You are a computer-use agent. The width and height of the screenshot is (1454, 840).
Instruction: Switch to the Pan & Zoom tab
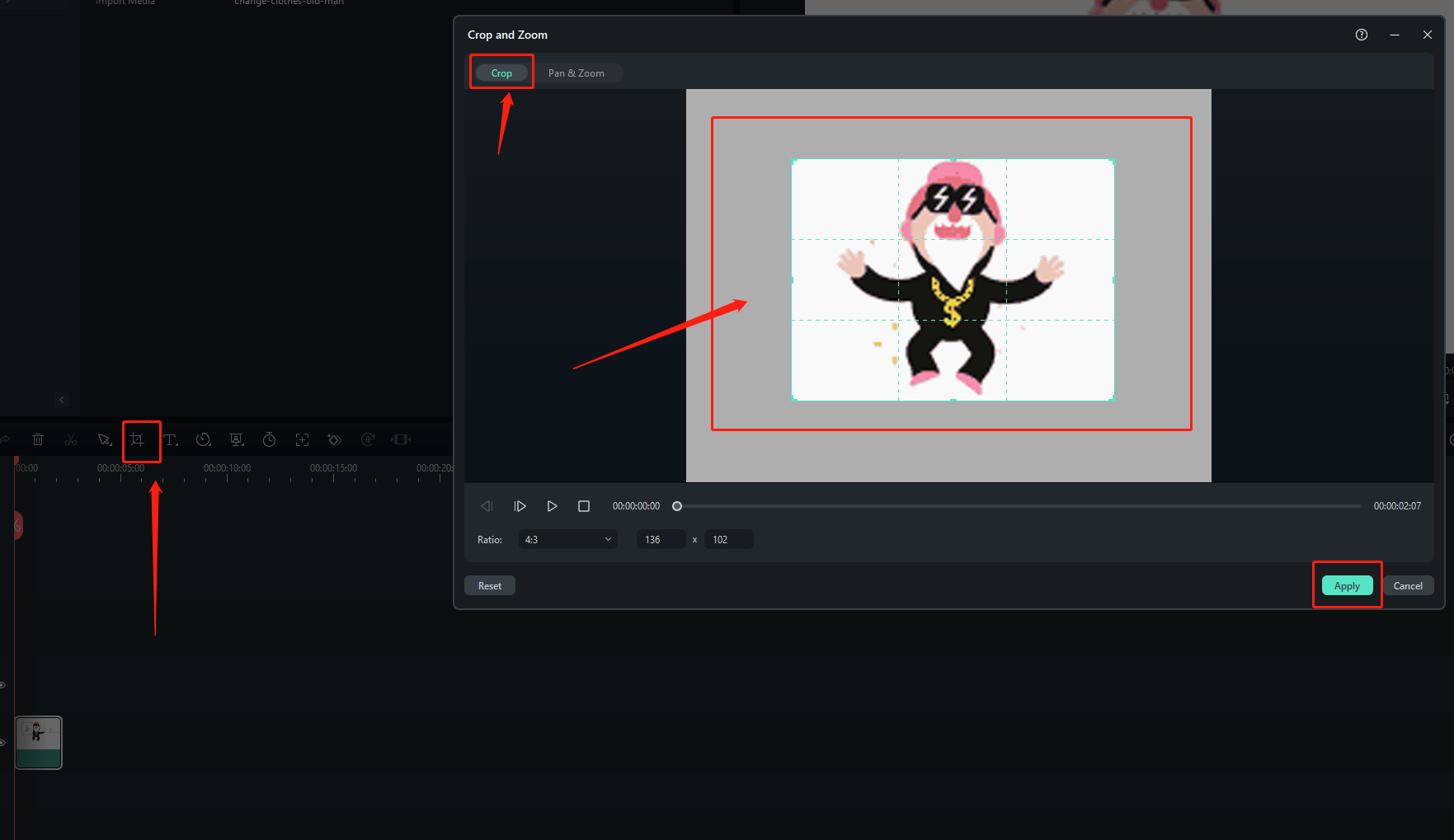pyautogui.click(x=576, y=73)
